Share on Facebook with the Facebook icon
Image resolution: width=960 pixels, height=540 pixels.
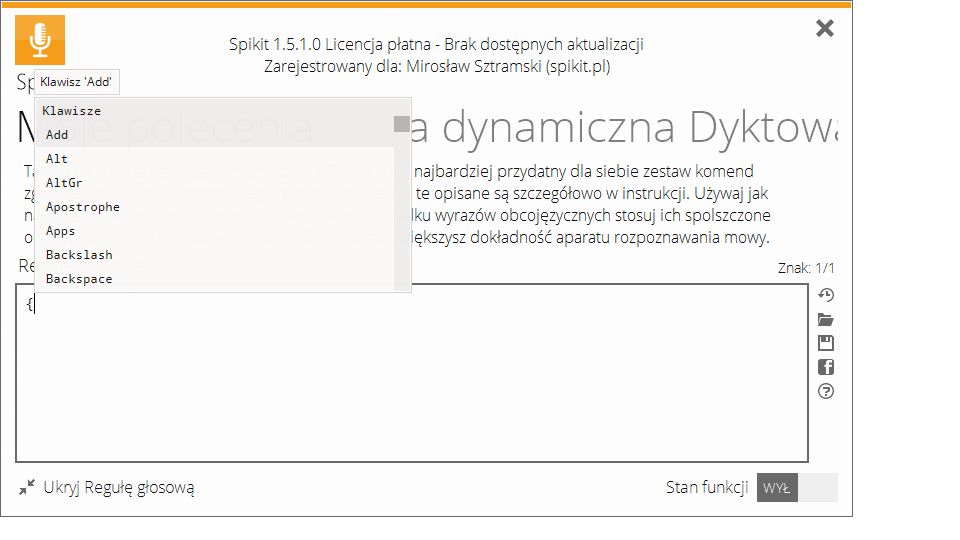point(826,367)
